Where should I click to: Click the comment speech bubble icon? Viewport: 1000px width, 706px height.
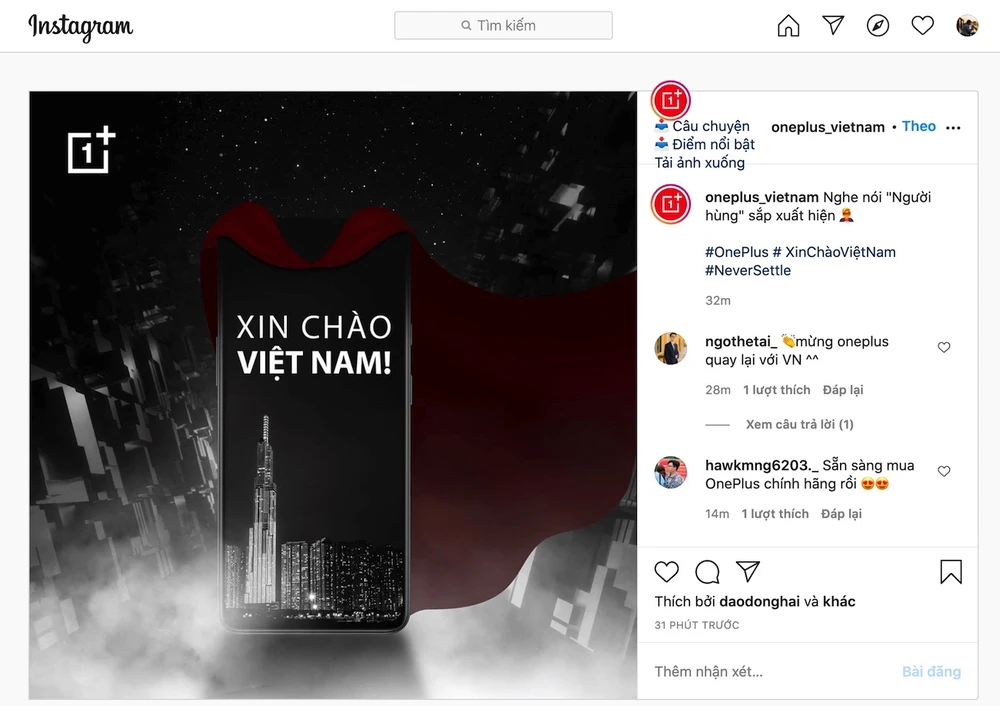pyautogui.click(x=707, y=572)
